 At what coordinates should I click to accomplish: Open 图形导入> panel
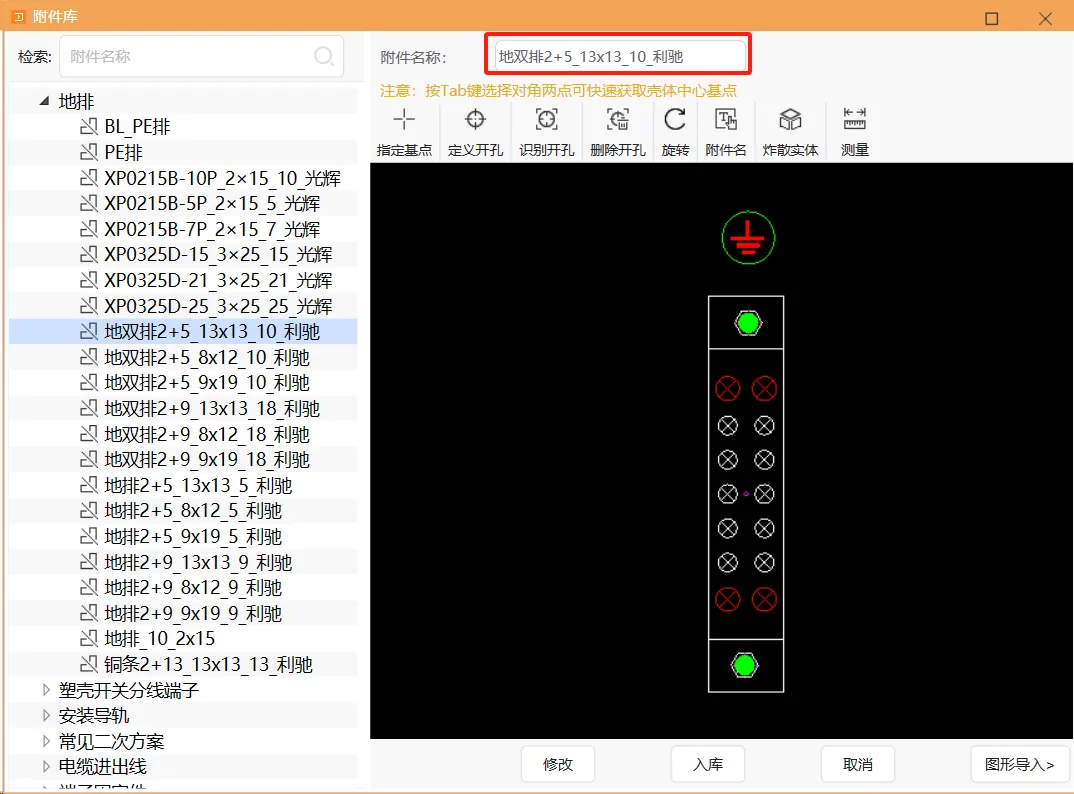1019,764
